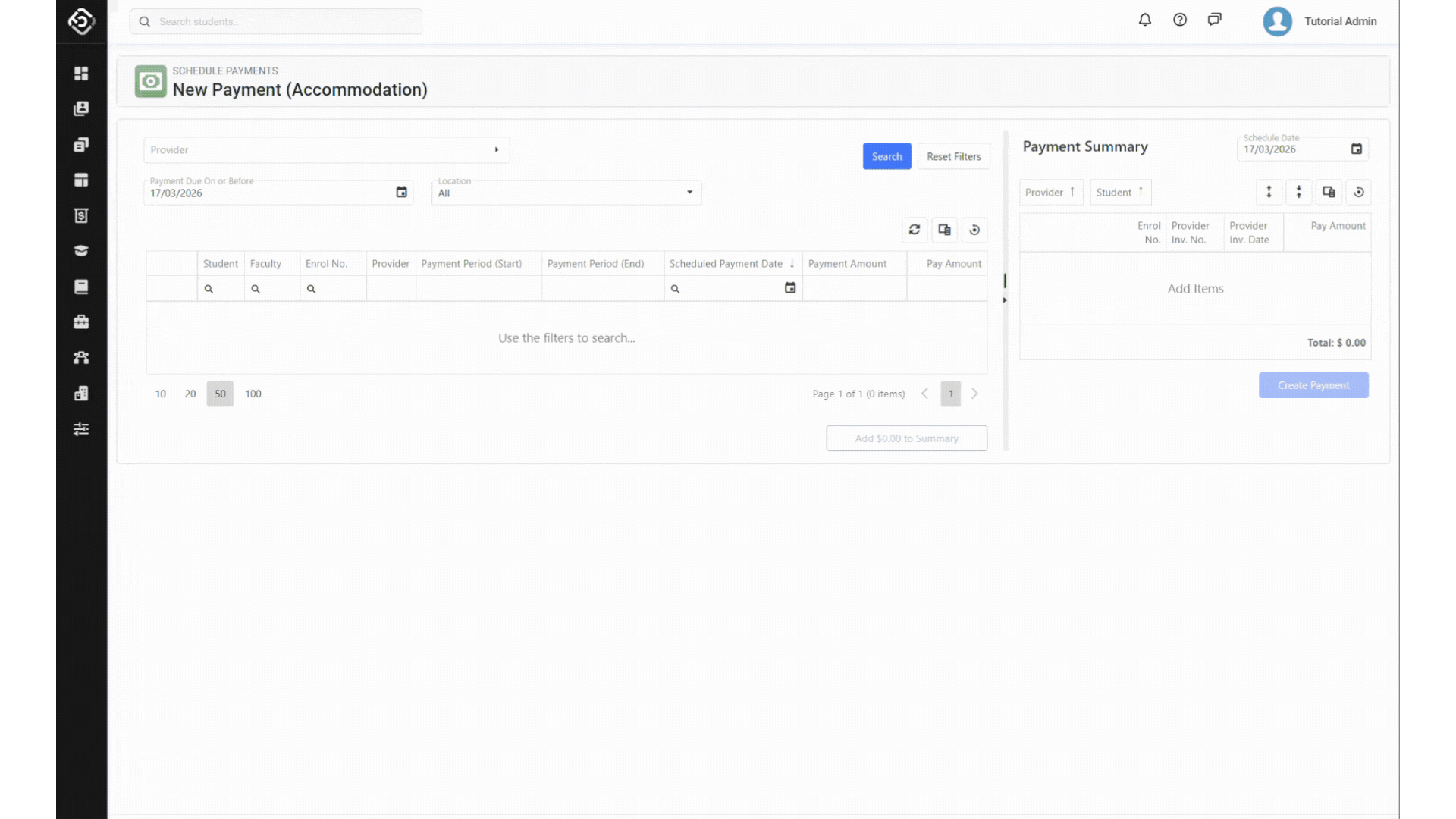Sort by Scheduled Payment Date column header
The height and width of the screenshot is (819, 1456).
click(726, 264)
